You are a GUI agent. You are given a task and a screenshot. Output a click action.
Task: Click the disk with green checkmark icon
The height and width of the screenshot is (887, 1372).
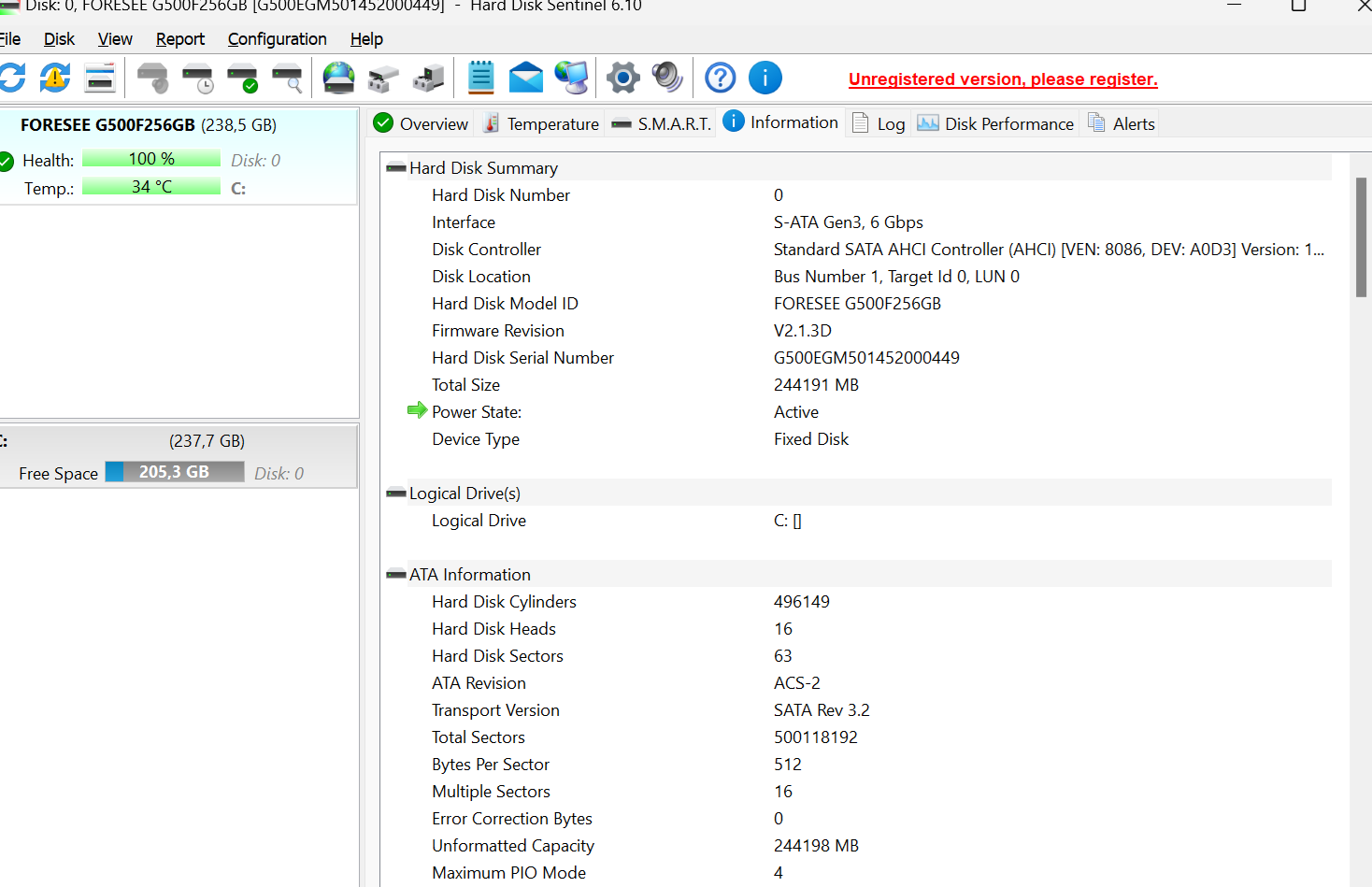[243, 79]
